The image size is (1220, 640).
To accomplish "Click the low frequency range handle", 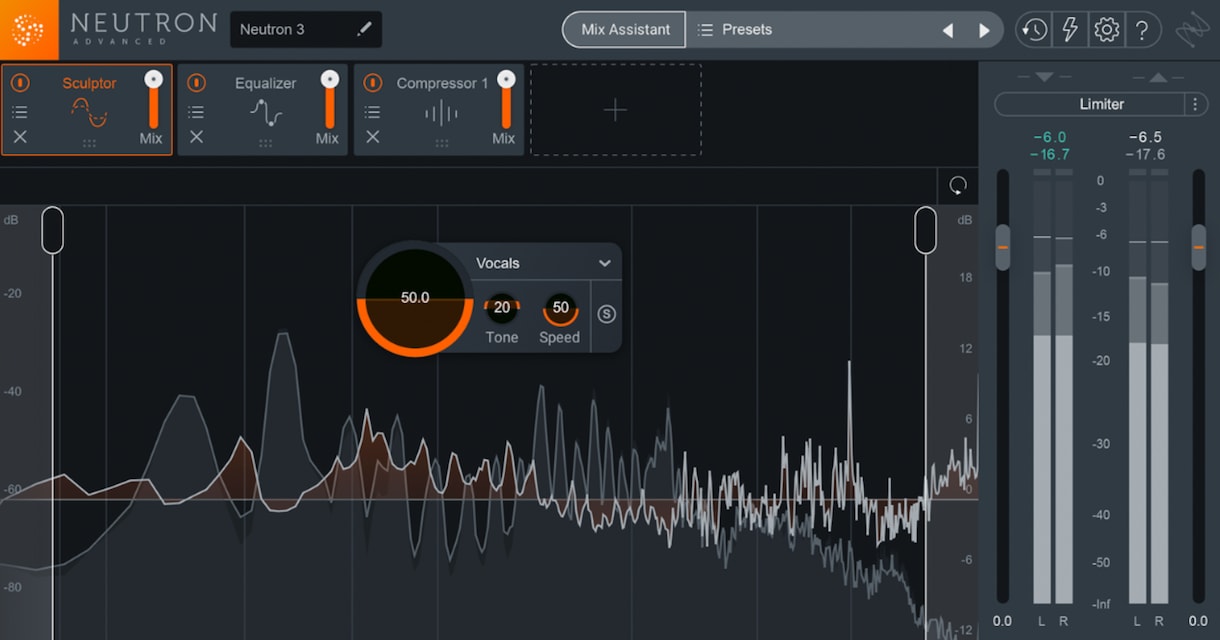I will (52, 230).
